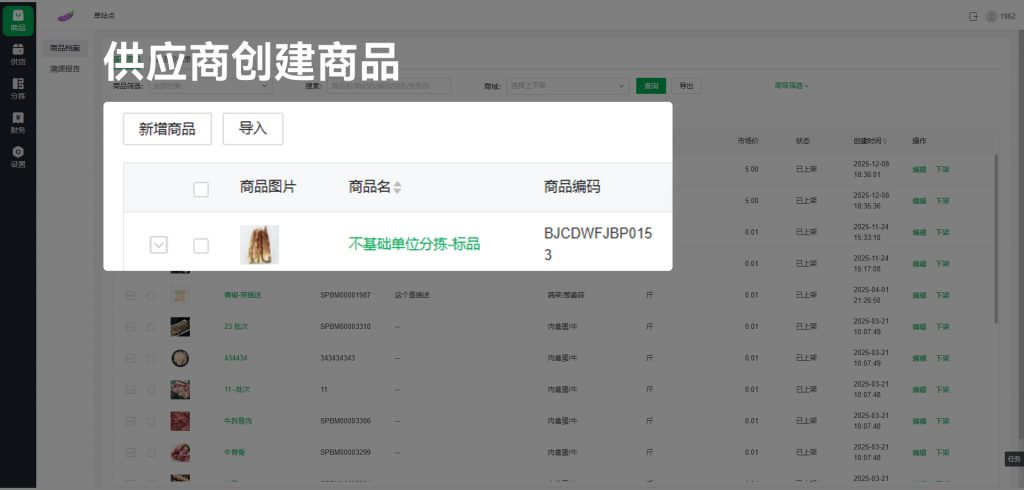The width and height of the screenshot is (1024, 490).
Task: Open the 商城 上下架 status dropdown
Action: coord(567,86)
